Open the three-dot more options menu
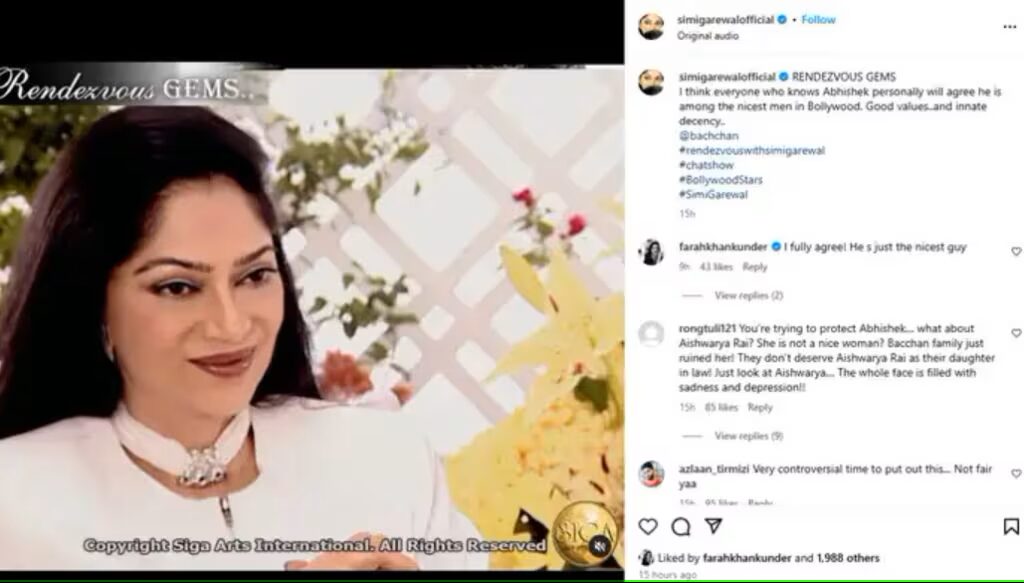The height and width of the screenshot is (583, 1024). coord(1010,27)
